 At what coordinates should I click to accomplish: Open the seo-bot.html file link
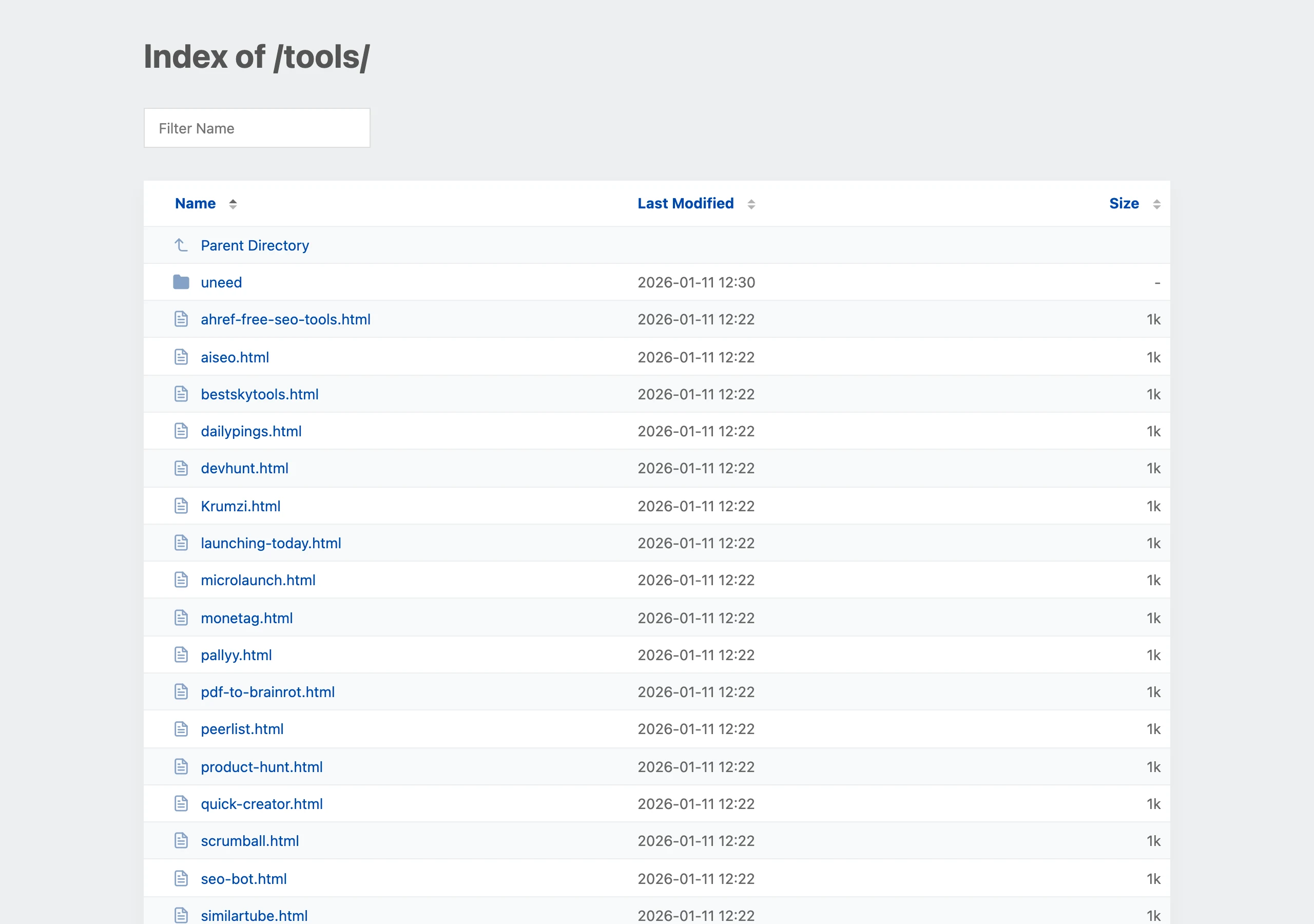pos(244,879)
